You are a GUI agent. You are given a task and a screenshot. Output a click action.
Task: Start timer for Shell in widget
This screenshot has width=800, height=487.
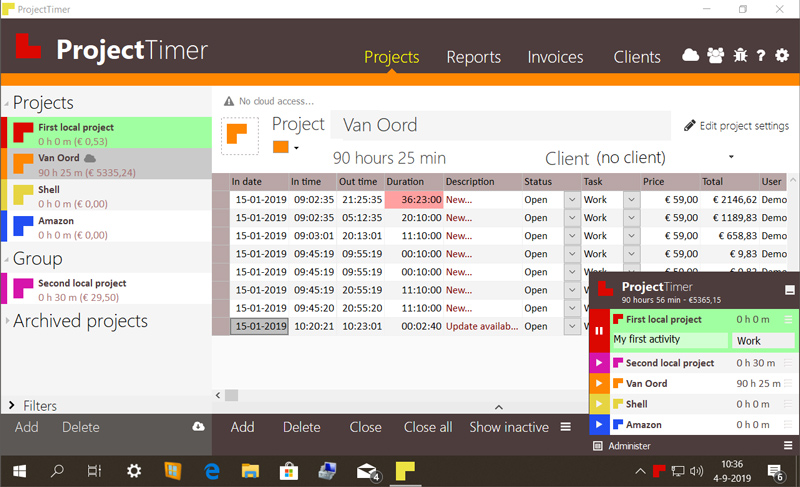tap(599, 404)
